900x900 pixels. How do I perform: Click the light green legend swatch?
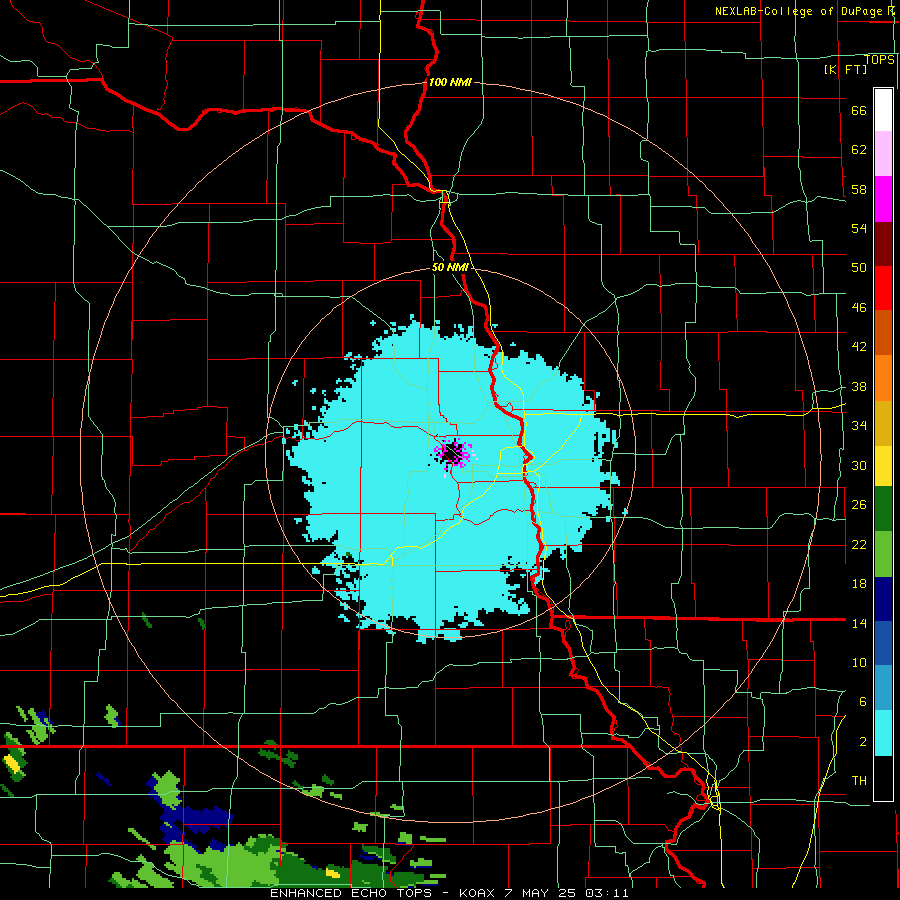pos(883,554)
